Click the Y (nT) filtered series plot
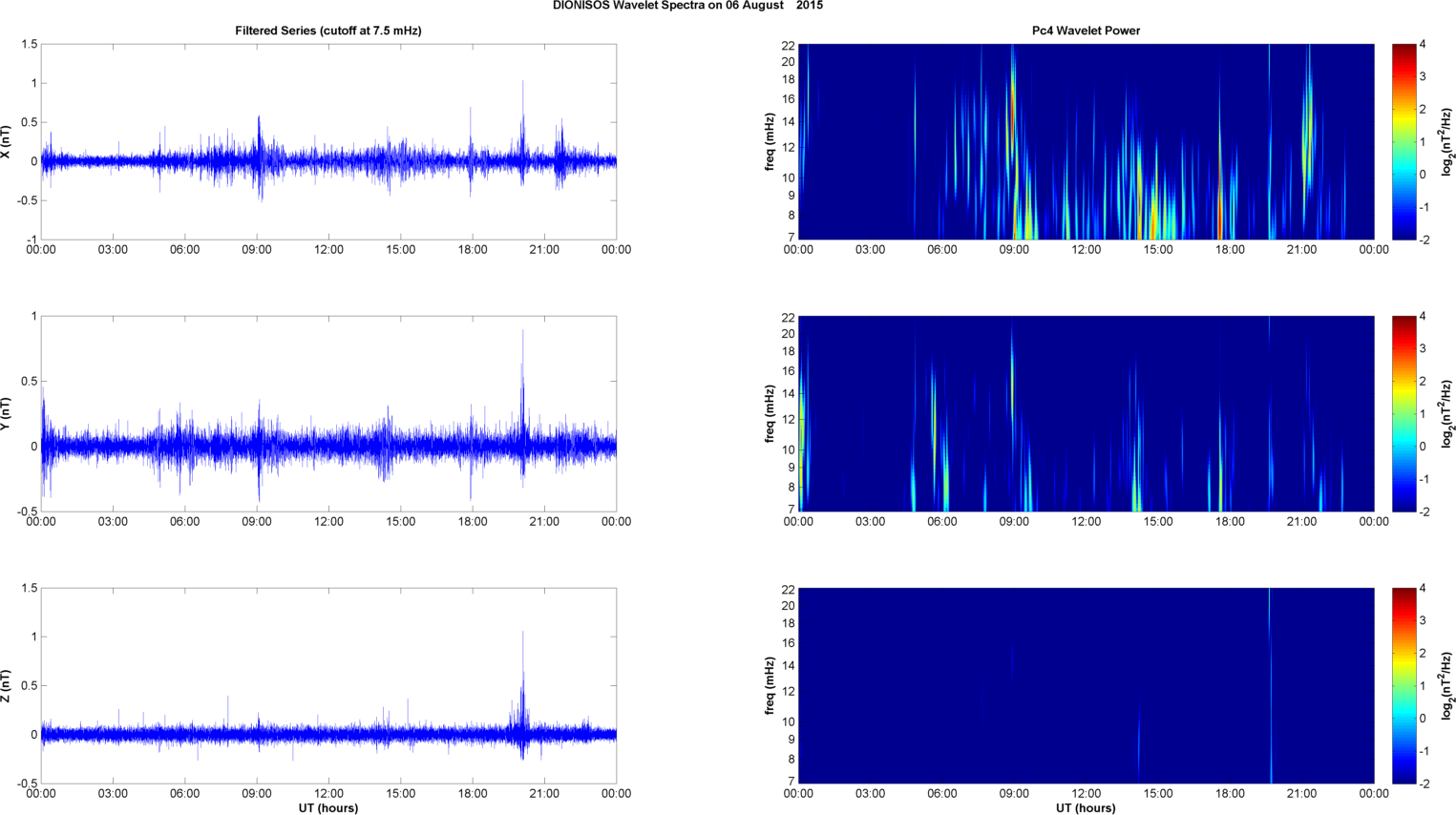 (328, 413)
